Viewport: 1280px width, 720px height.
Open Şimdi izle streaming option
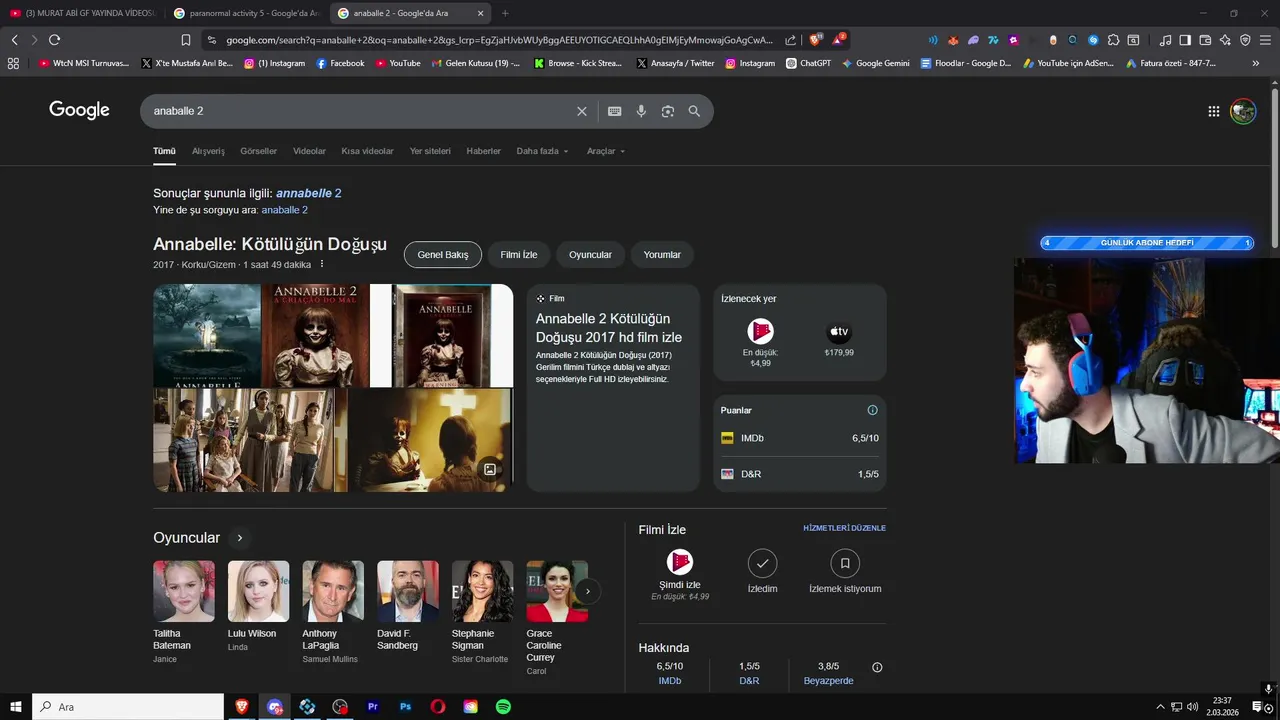[680, 574]
